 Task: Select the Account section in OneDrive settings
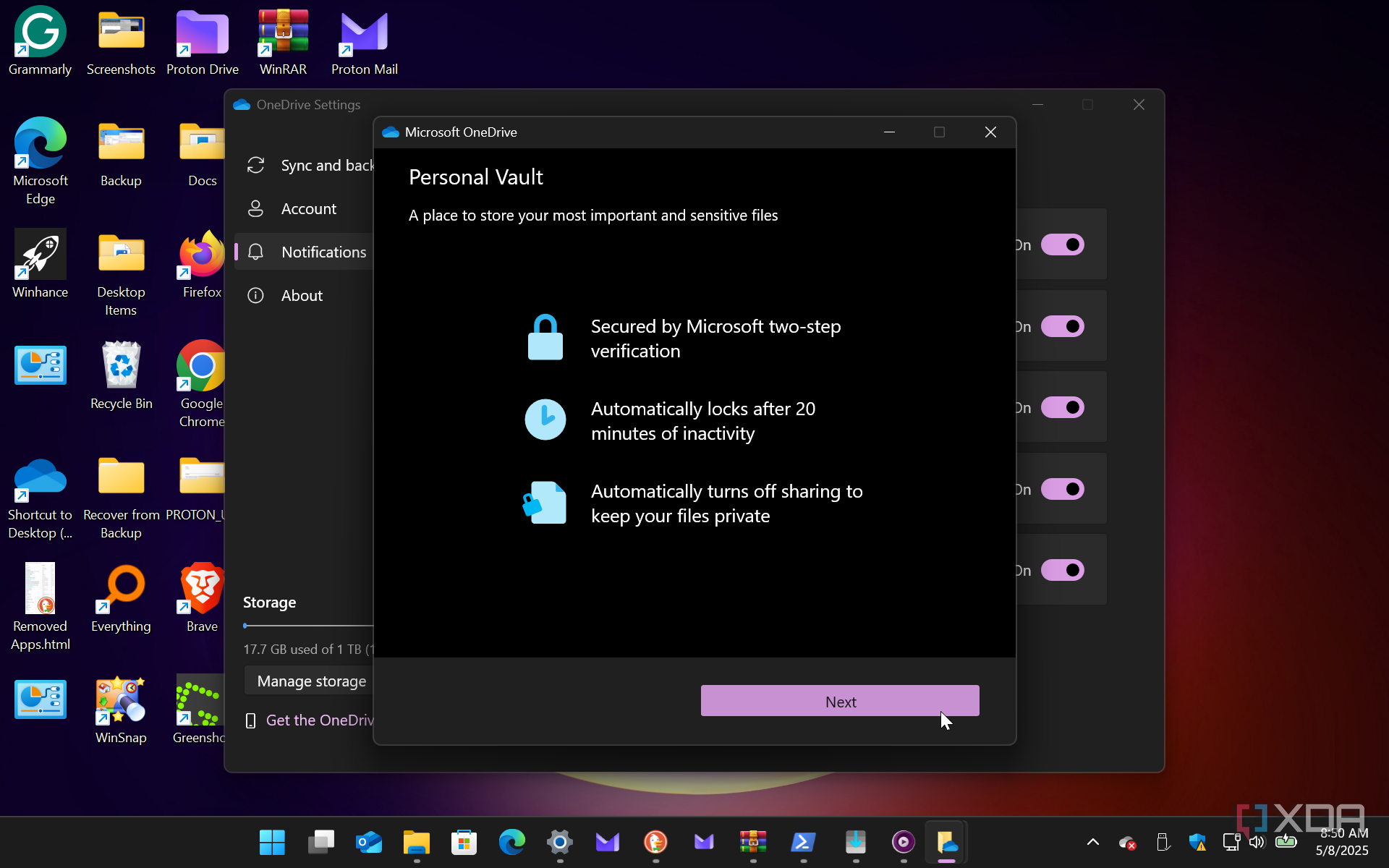click(x=309, y=208)
